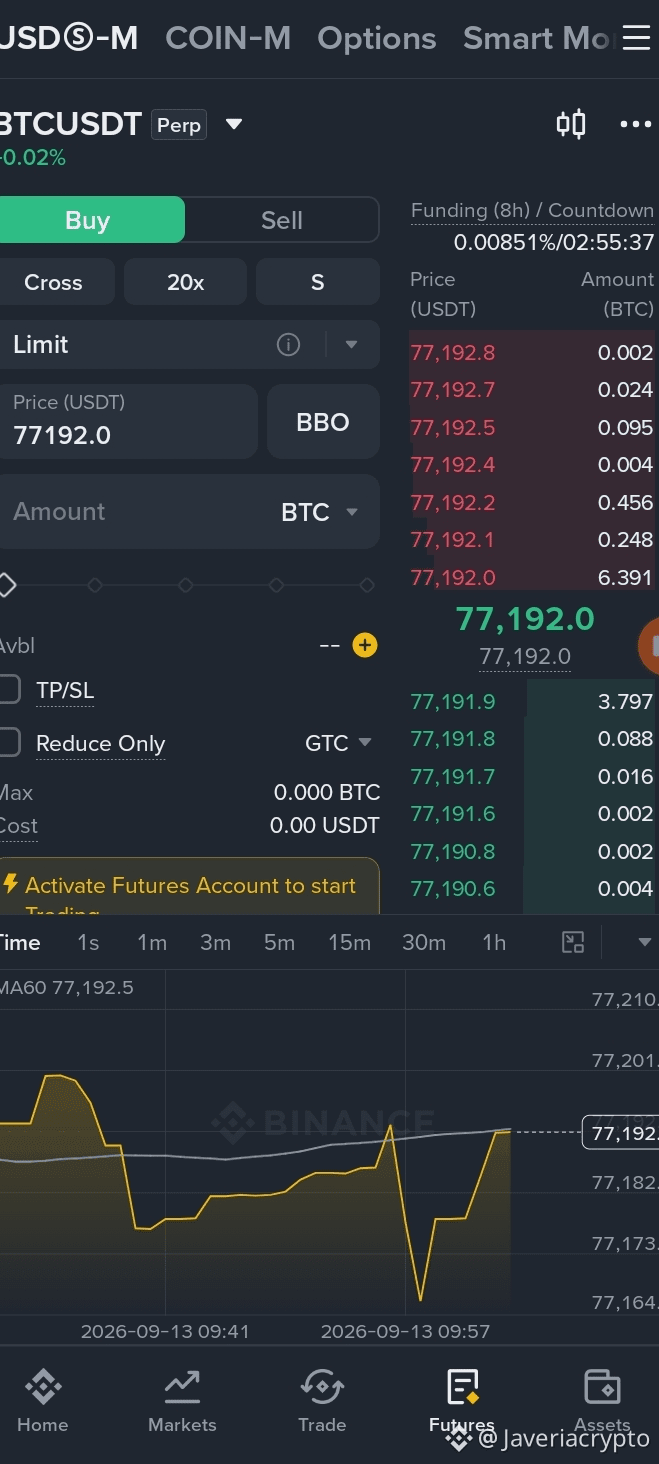
Task: Open Markets from bottom navigation
Action: (x=182, y=1401)
